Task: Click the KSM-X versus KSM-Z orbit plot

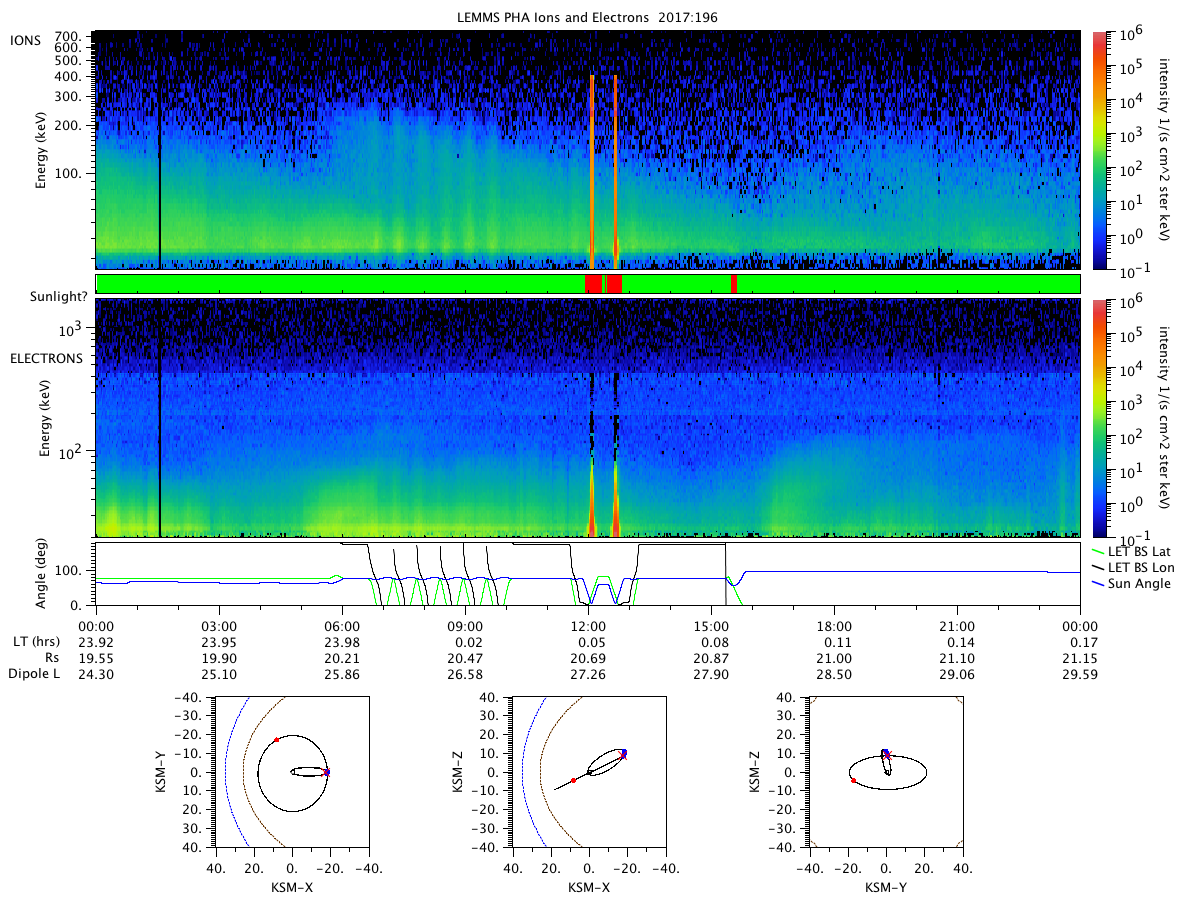Action: [x=588, y=771]
